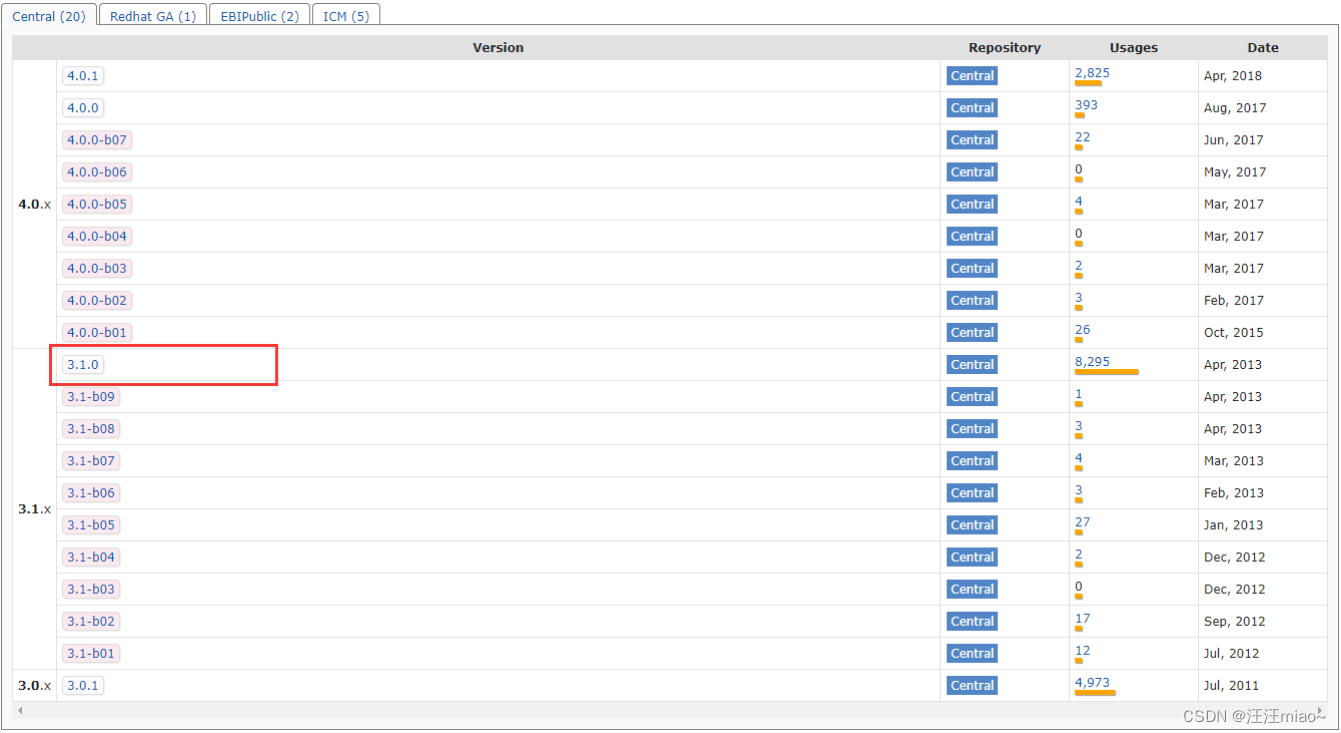This screenshot has height=733, width=1341.
Task: View the 22 usages of 4.0.0-b07
Action: [x=1082, y=137]
